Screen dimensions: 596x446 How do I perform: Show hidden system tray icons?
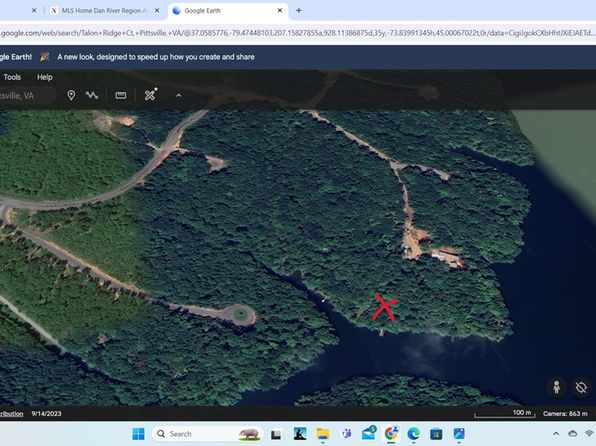click(556, 434)
